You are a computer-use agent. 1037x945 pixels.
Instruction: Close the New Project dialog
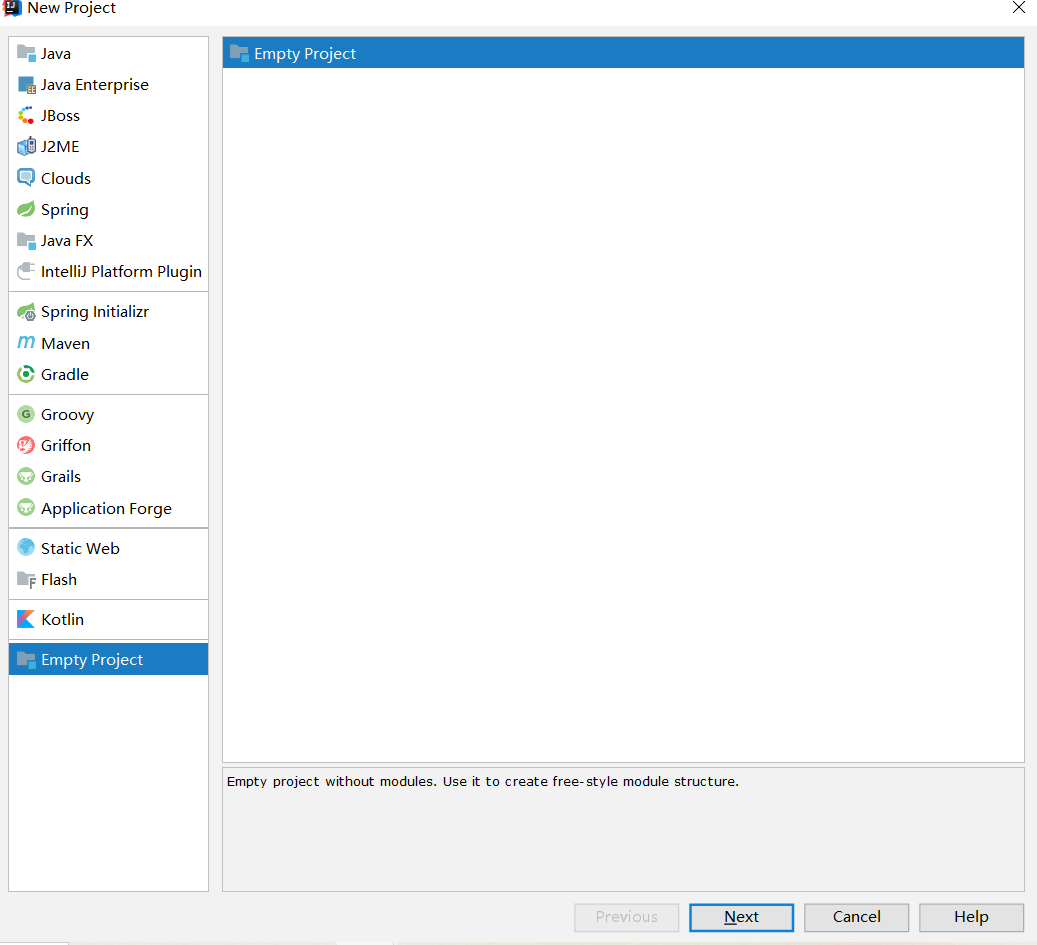pos(1018,8)
